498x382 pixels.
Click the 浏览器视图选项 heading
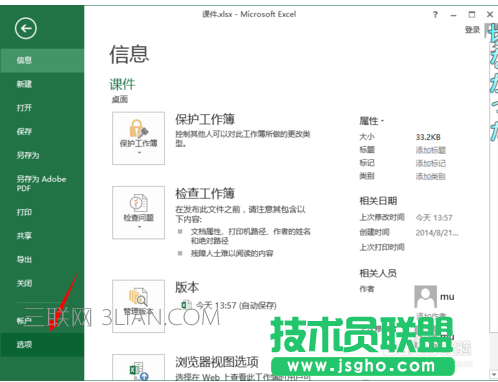click(x=217, y=362)
